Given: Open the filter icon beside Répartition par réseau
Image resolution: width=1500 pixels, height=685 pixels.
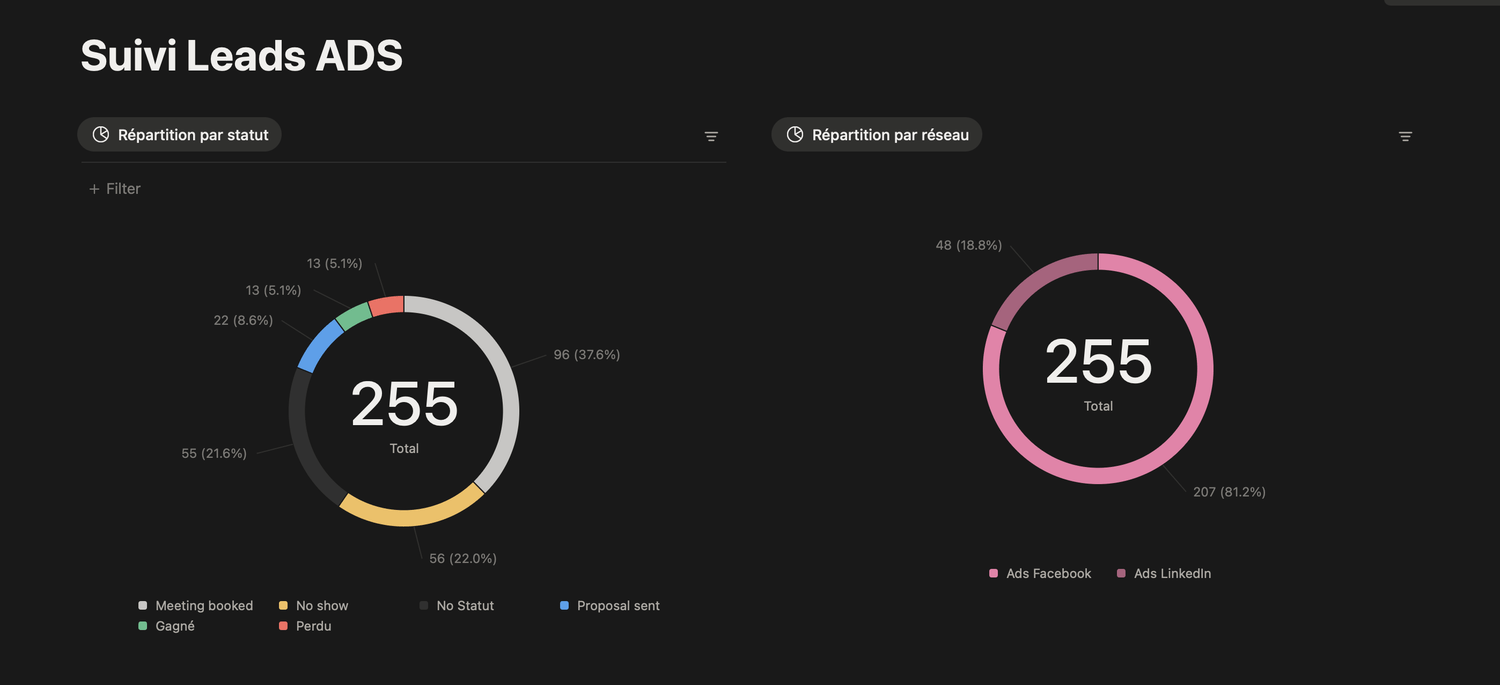Looking at the screenshot, I should (x=1405, y=136).
